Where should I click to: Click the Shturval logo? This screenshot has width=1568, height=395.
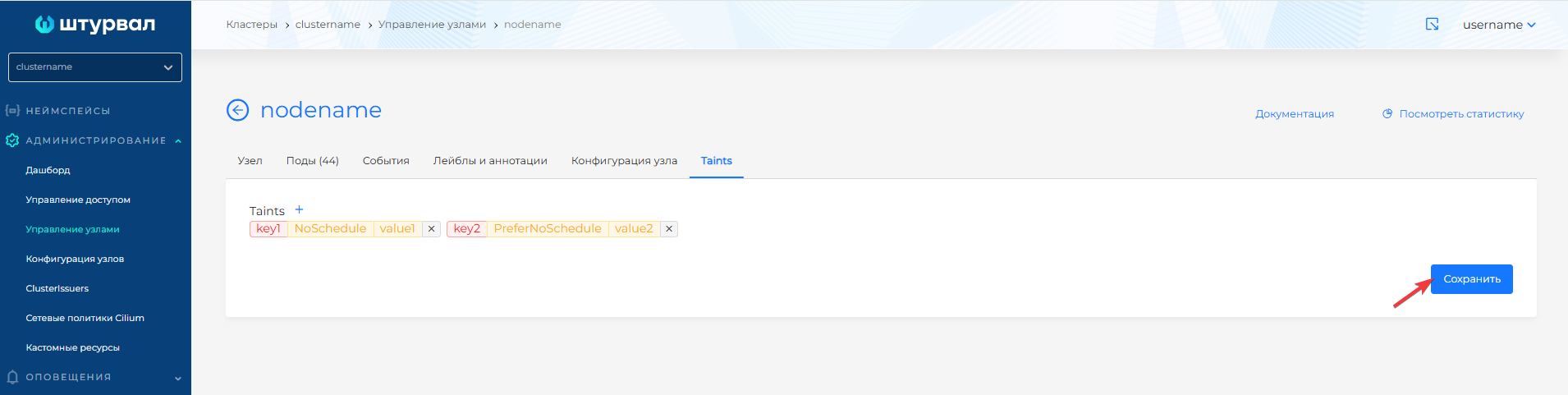pyautogui.click(x=94, y=25)
